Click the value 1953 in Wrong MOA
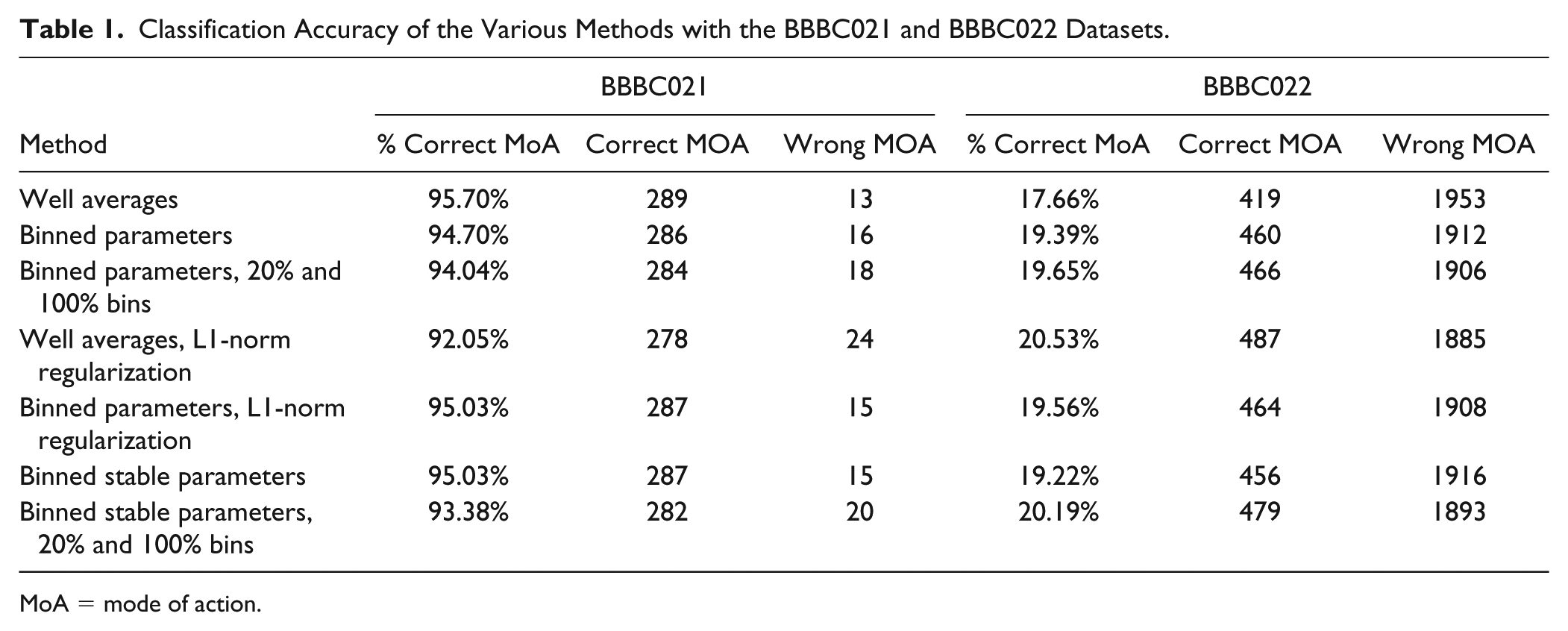This screenshot has height=631, width=1568. pos(1459,199)
